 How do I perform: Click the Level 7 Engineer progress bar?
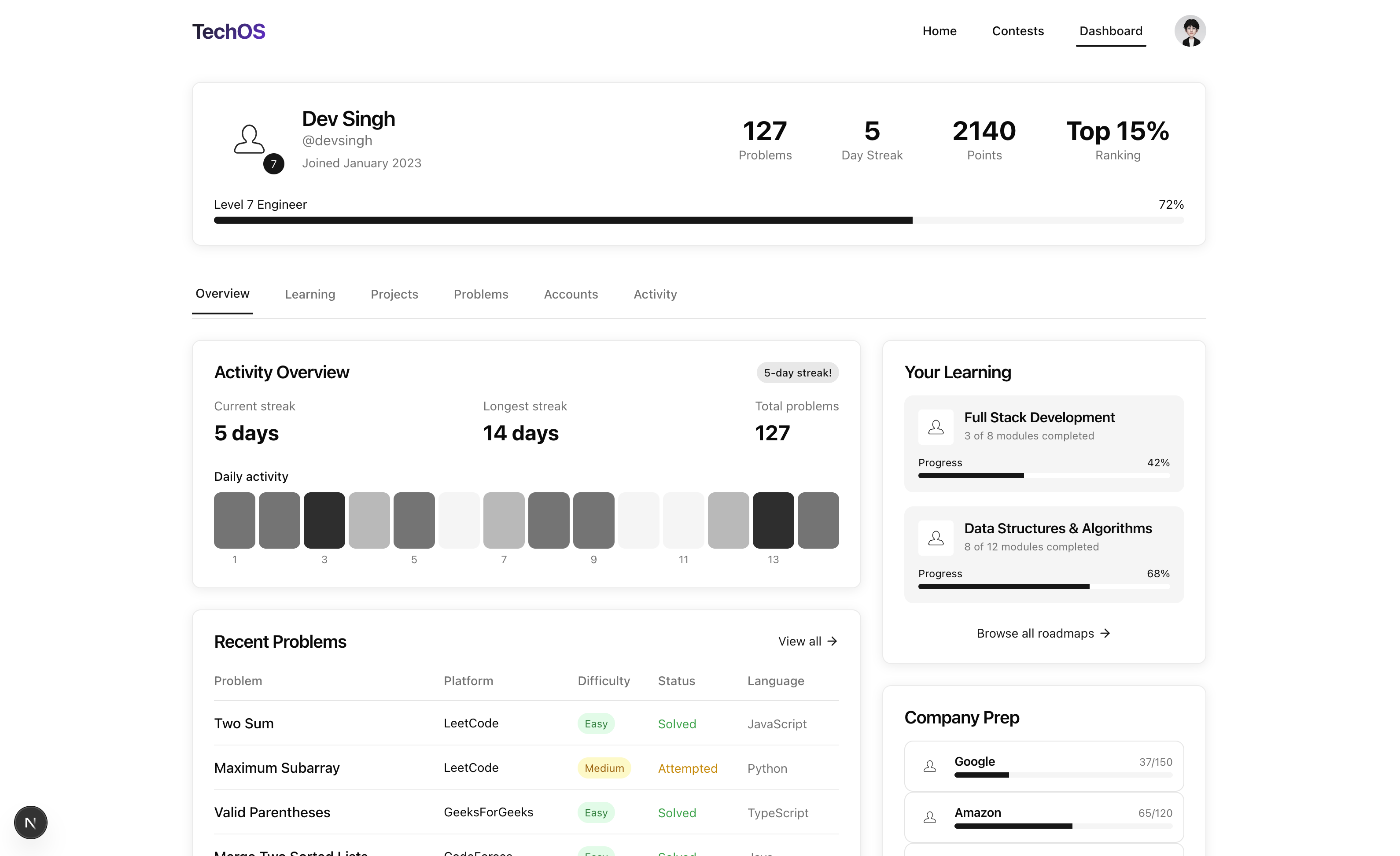click(x=699, y=219)
